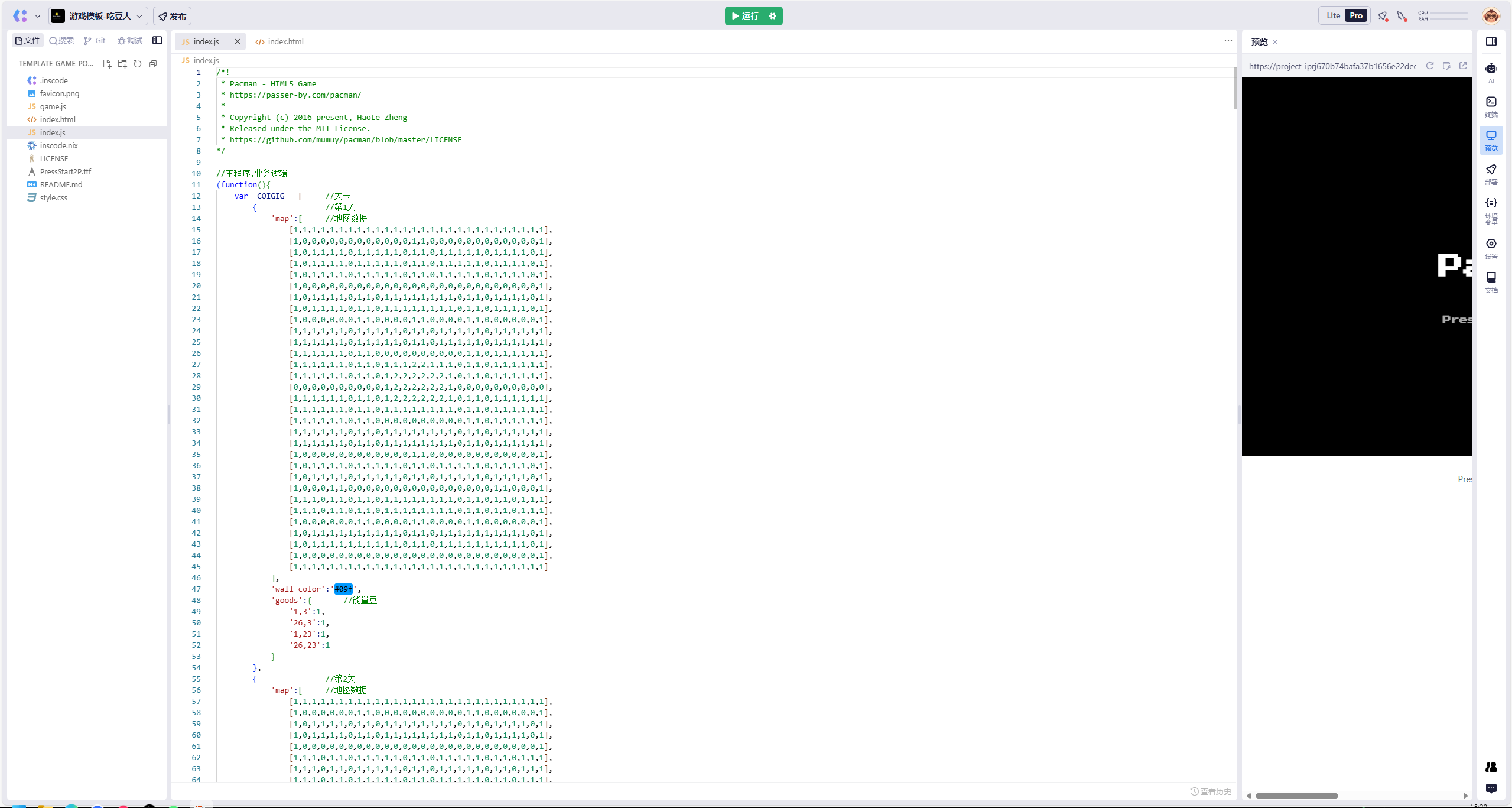Viewport: 1512px width, 808px height.
Task: Refresh the file explorer tree
Action: click(x=138, y=64)
